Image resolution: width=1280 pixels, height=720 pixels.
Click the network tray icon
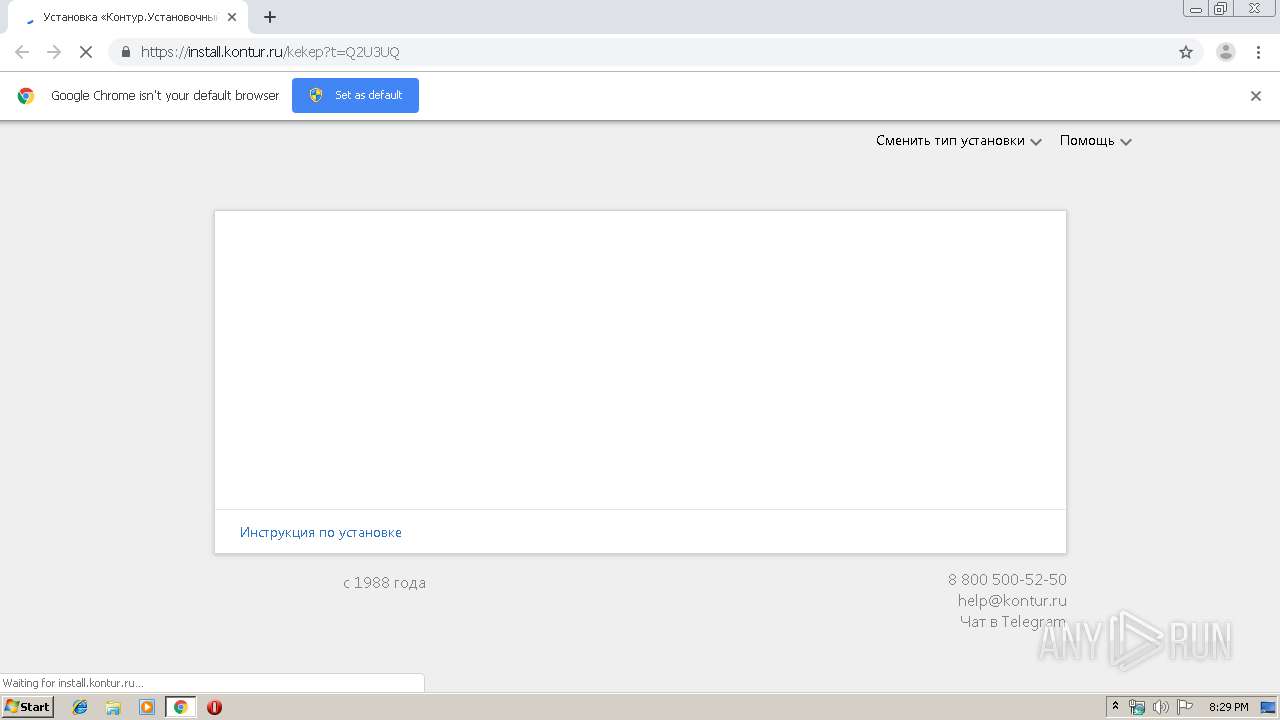1137,707
